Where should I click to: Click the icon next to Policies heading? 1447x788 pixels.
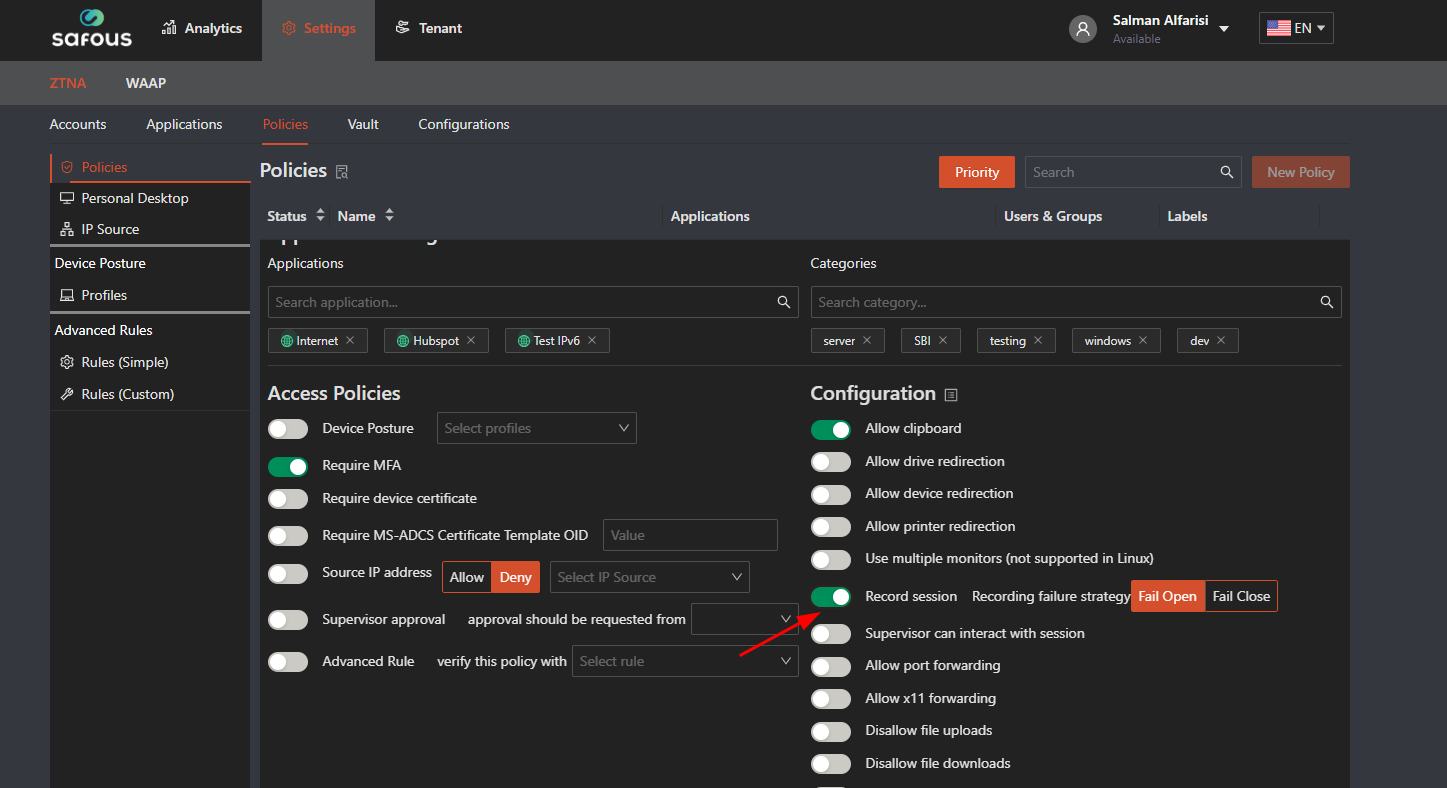tap(342, 172)
